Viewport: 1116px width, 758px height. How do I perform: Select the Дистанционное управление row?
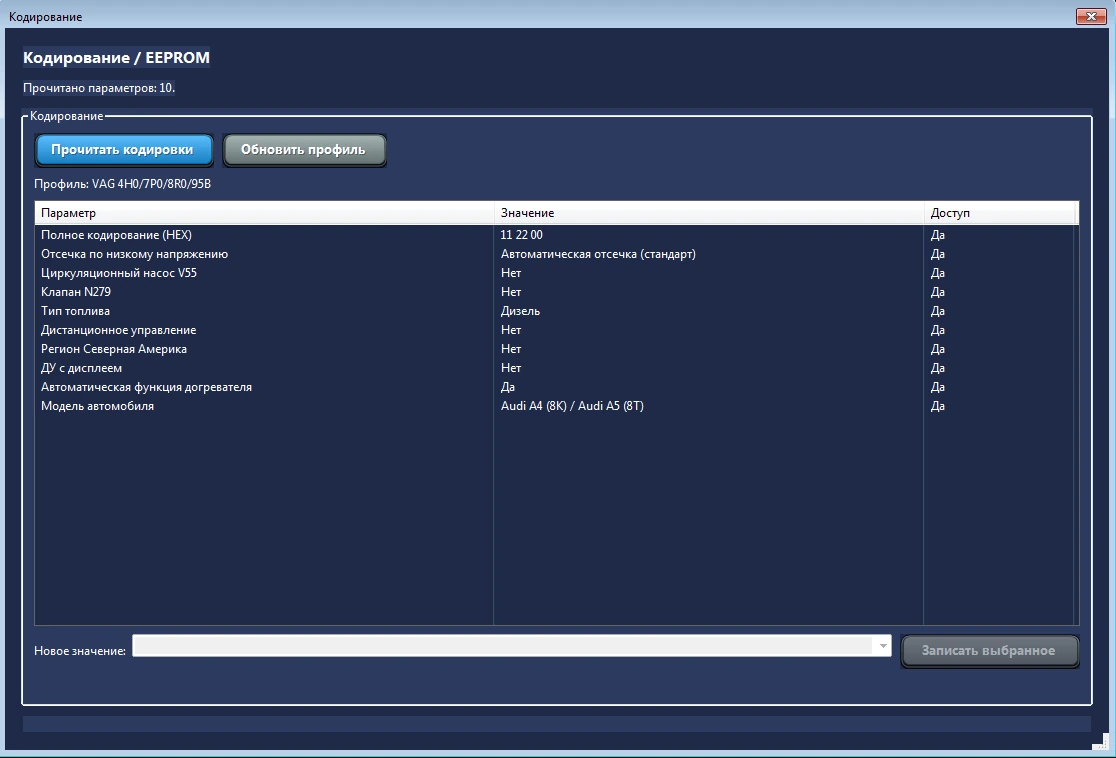557,330
